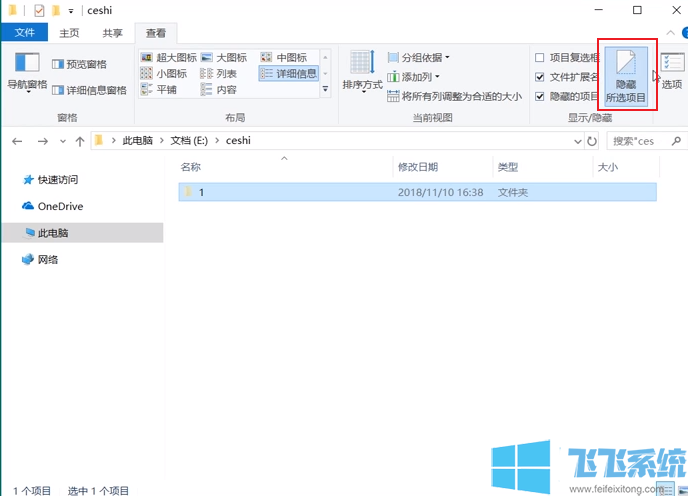Open Network in sidebar

[40, 259]
